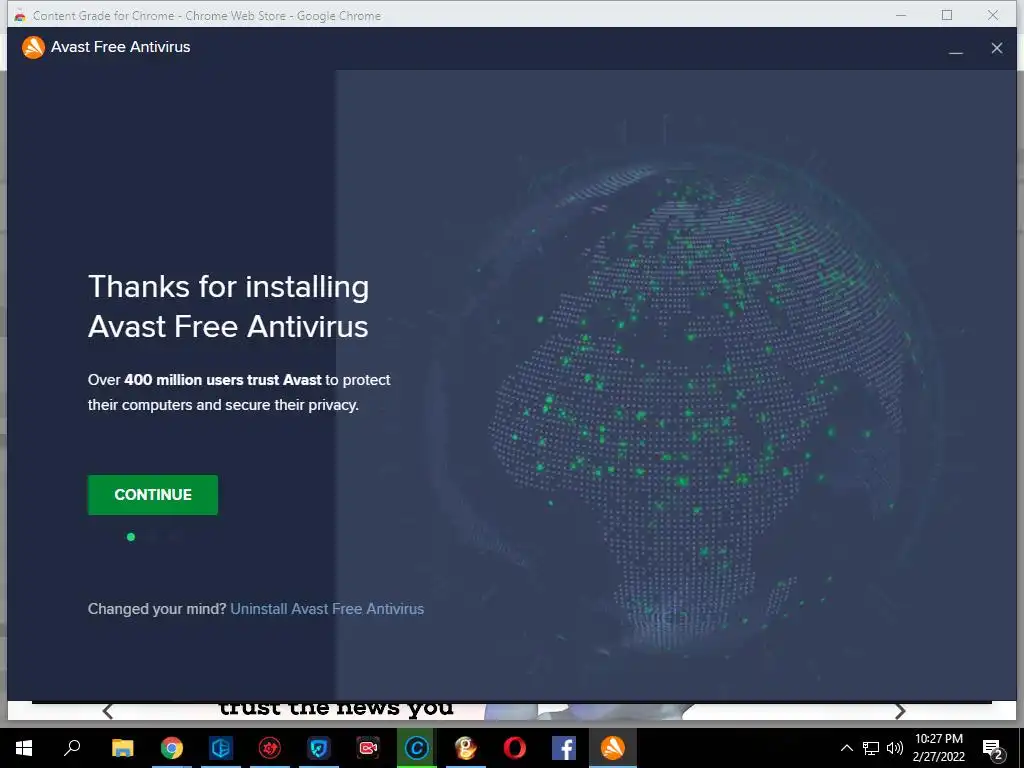The height and width of the screenshot is (768, 1024).
Task: Select the first green page indicator dot
Action: click(x=131, y=537)
